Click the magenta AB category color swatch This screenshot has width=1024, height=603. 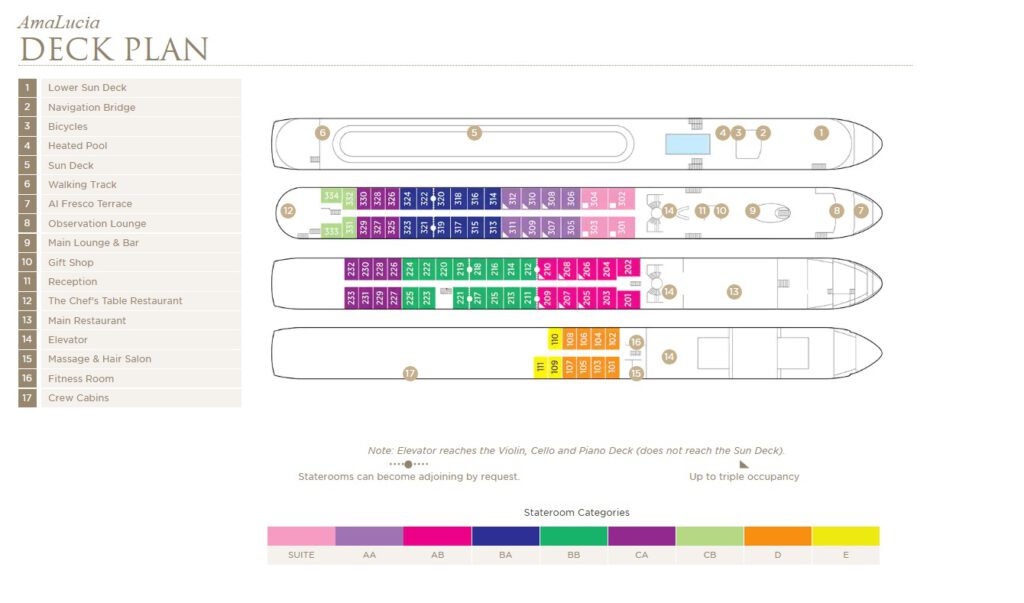coord(438,536)
